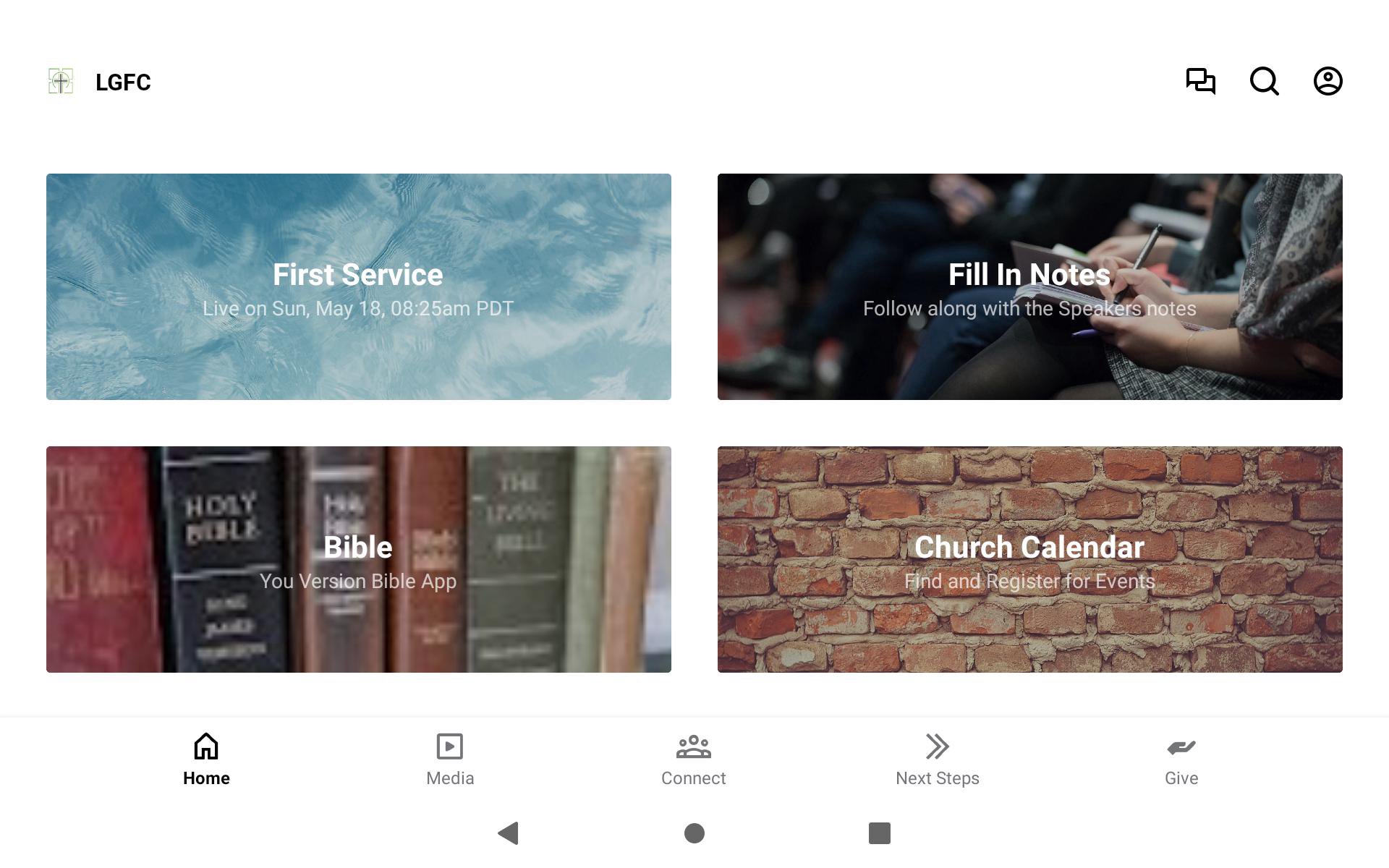Tap the Connect people group icon
The image size is (1389, 868).
(x=694, y=746)
